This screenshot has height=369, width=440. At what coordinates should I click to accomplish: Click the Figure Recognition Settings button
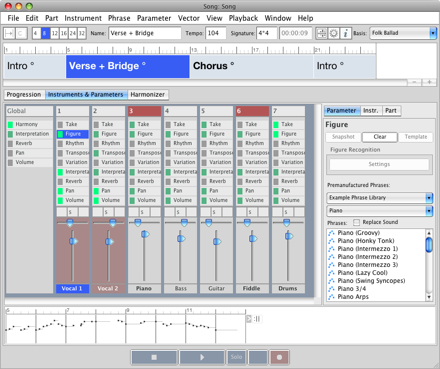[x=379, y=164]
